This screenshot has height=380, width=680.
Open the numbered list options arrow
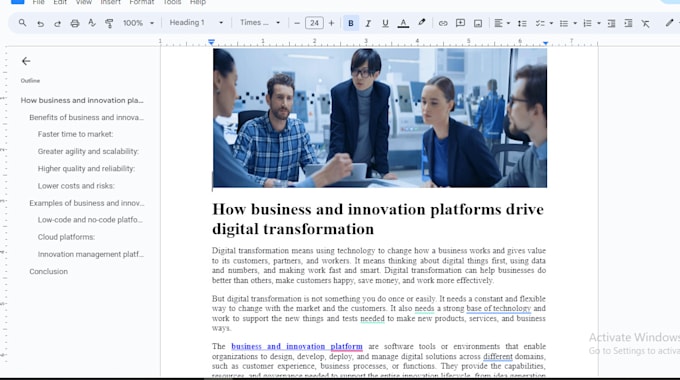pyautogui.click(x=599, y=23)
